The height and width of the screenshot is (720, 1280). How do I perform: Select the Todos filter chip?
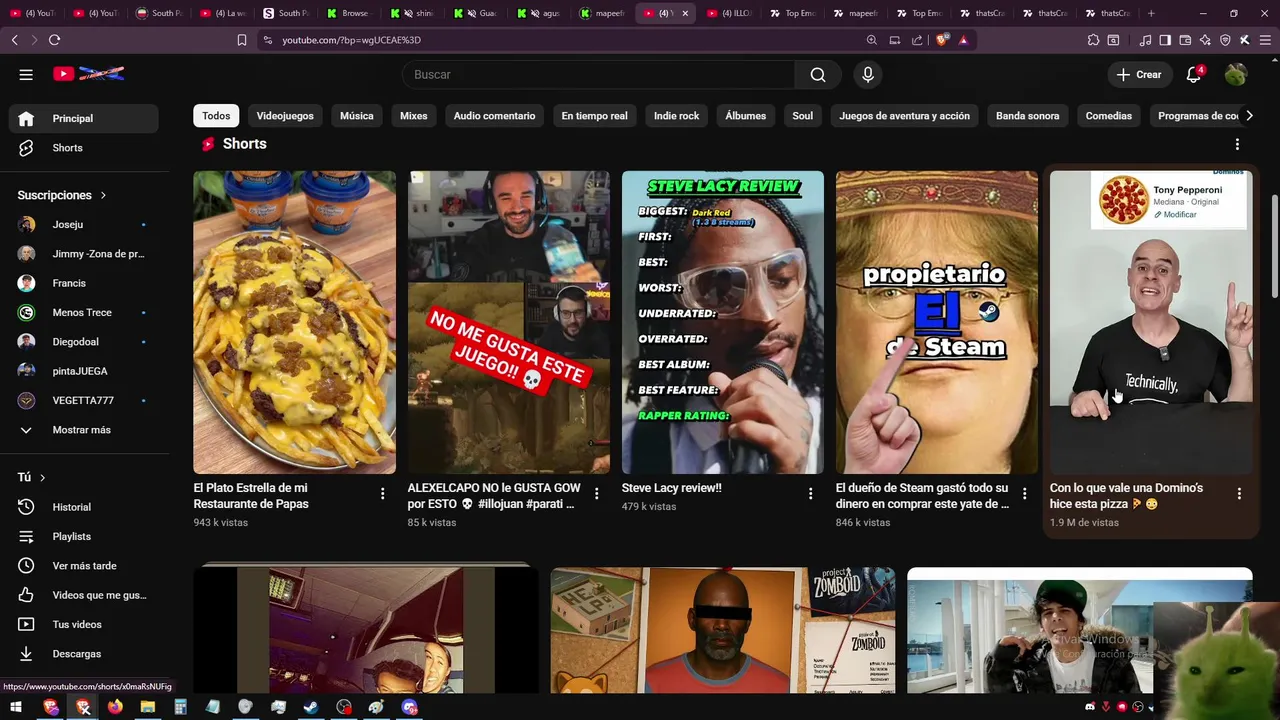pyautogui.click(x=216, y=116)
